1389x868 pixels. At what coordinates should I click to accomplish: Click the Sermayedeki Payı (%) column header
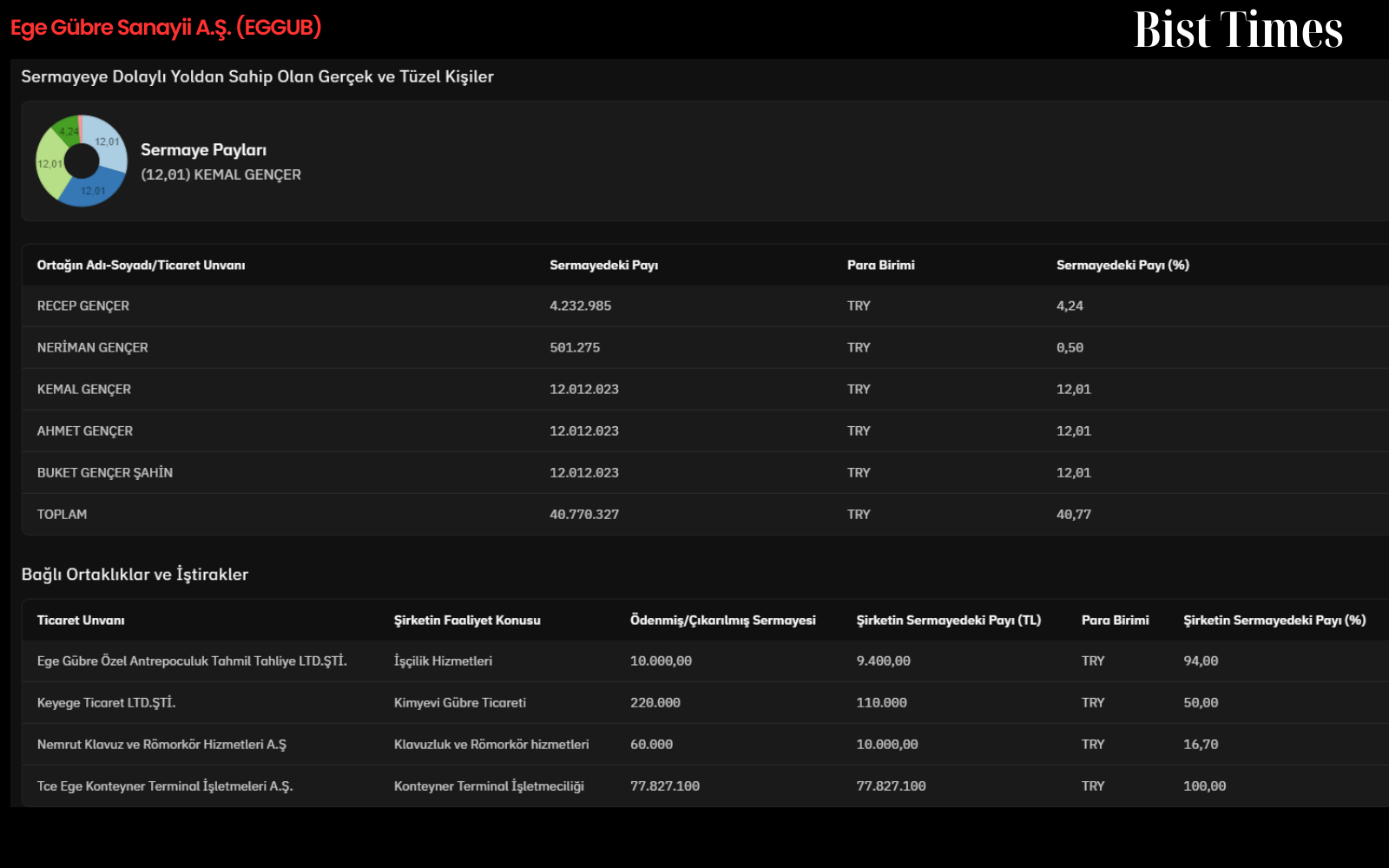point(1122,265)
